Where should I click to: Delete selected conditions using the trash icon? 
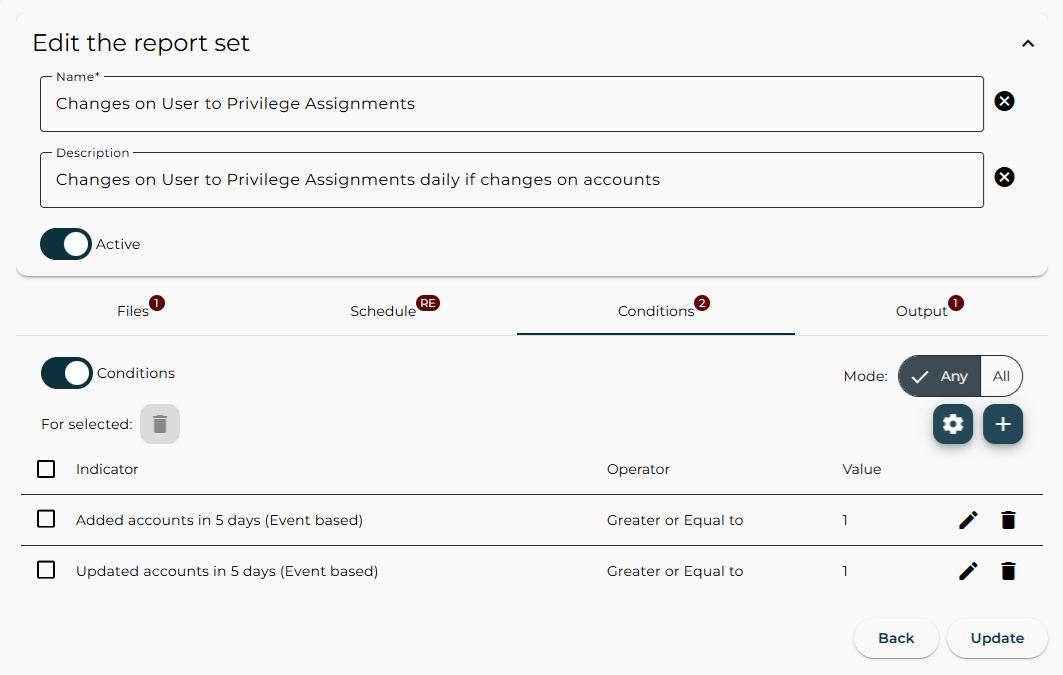pyautogui.click(x=159, y=424)
